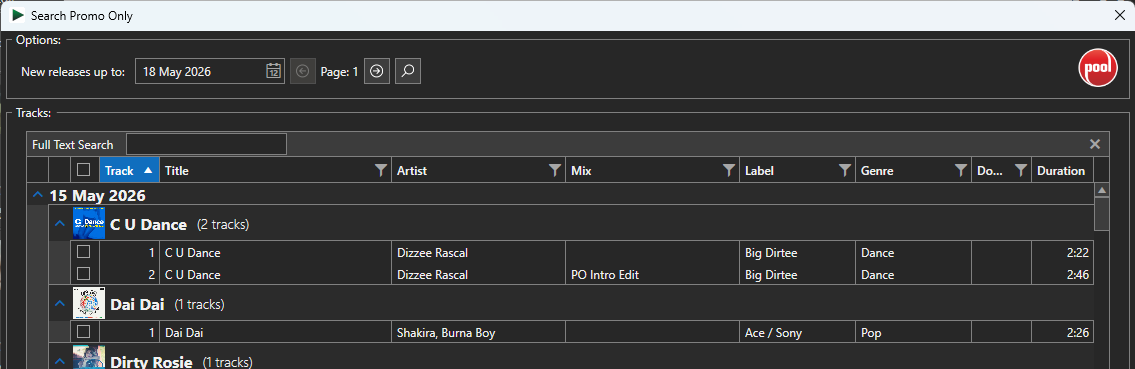This screenshot has height=369, width=1135.
Task: Sort by the Track column header
Action: pyautogui.click(x=129, y=171)
